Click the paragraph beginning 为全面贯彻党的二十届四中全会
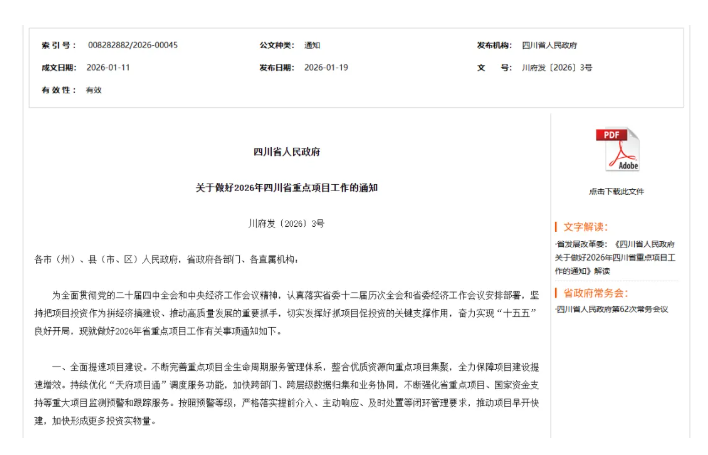 [286, 312]
